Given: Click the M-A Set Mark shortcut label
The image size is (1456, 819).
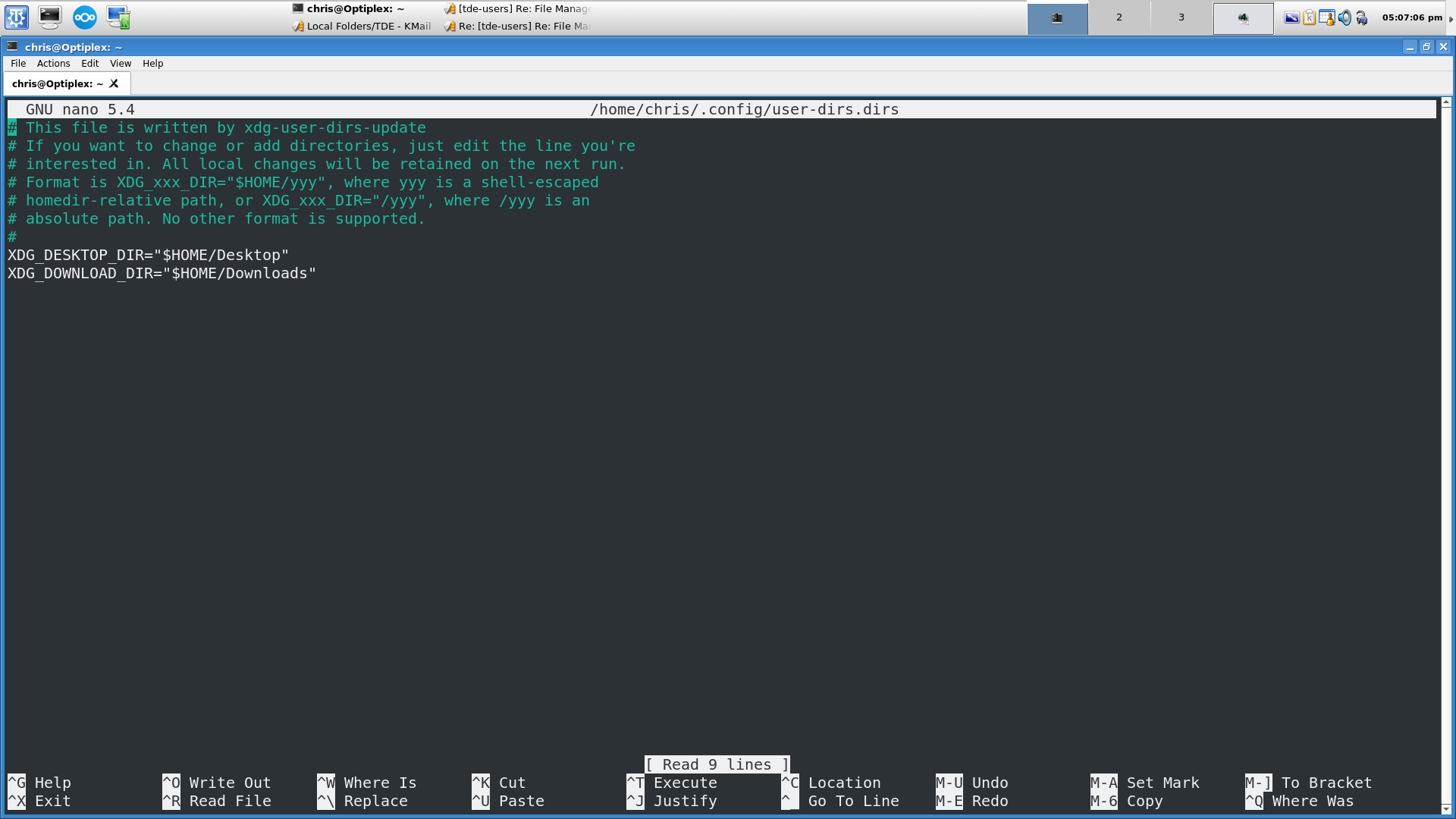Looking at the screenshot, I should coord(1145,783).
